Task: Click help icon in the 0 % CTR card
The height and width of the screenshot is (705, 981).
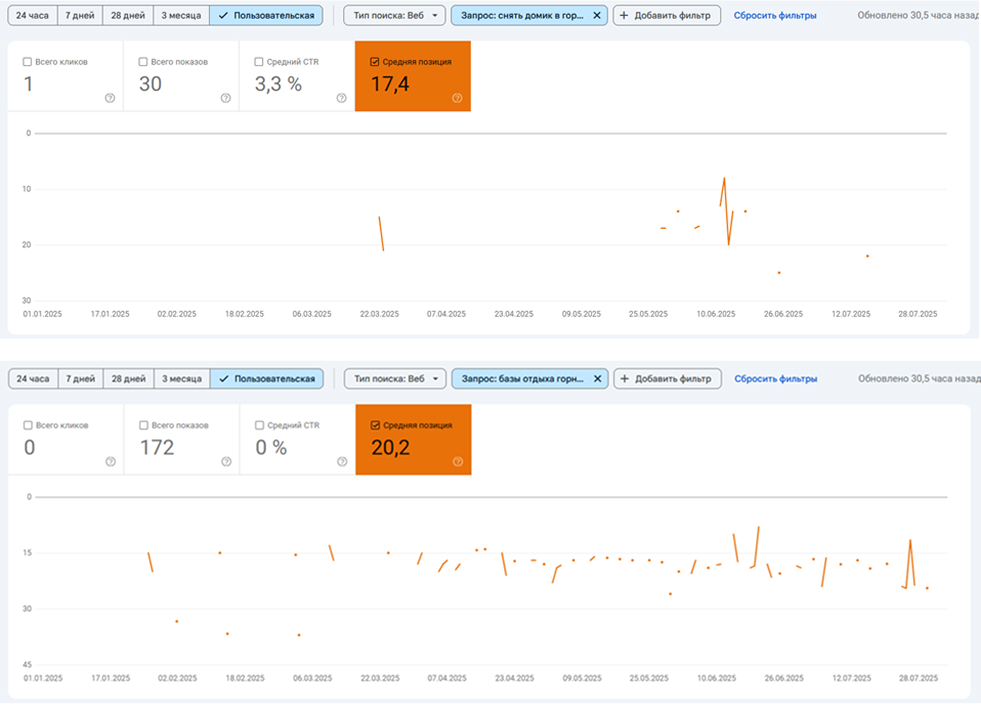Action: click(342, 462)
